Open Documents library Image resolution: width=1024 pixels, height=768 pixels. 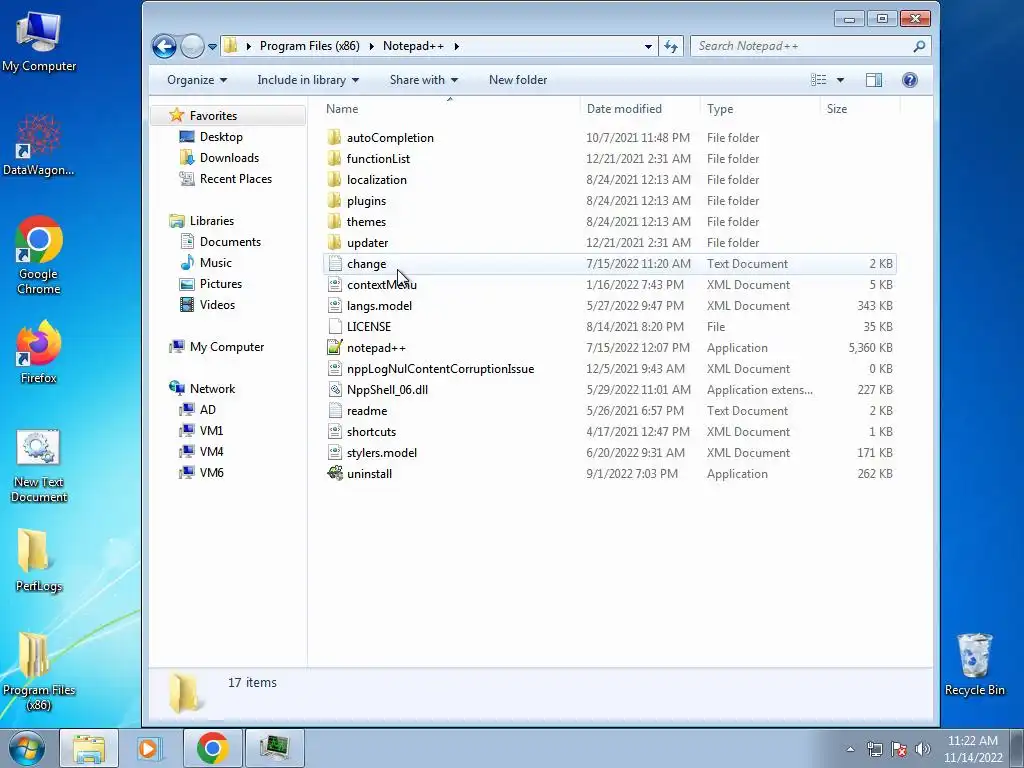click(230, 242)
